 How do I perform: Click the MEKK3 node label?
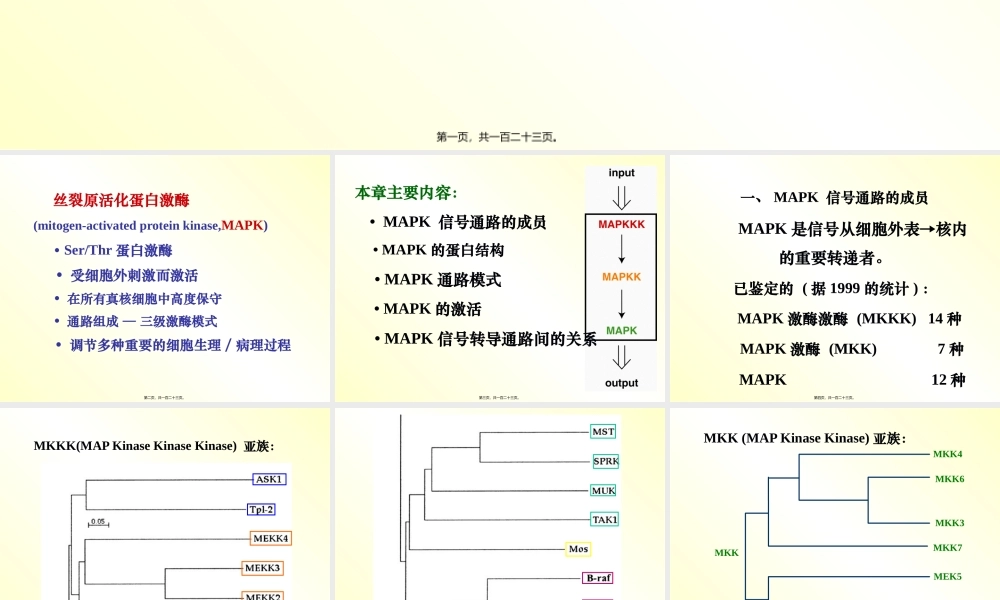click(264, 568)
